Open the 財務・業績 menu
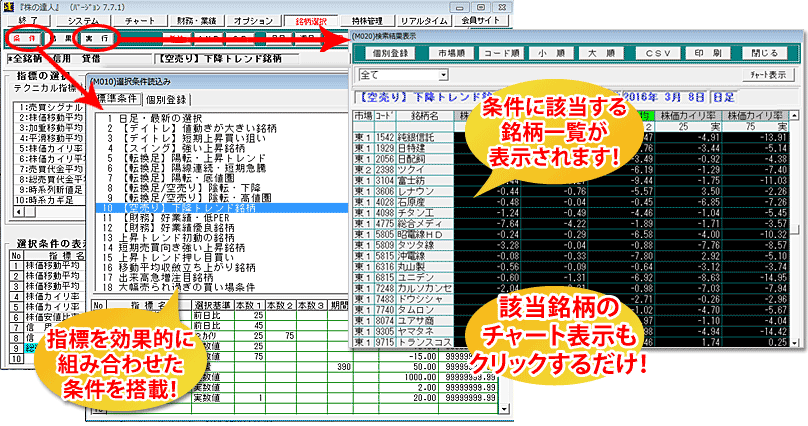 (196, 21)
